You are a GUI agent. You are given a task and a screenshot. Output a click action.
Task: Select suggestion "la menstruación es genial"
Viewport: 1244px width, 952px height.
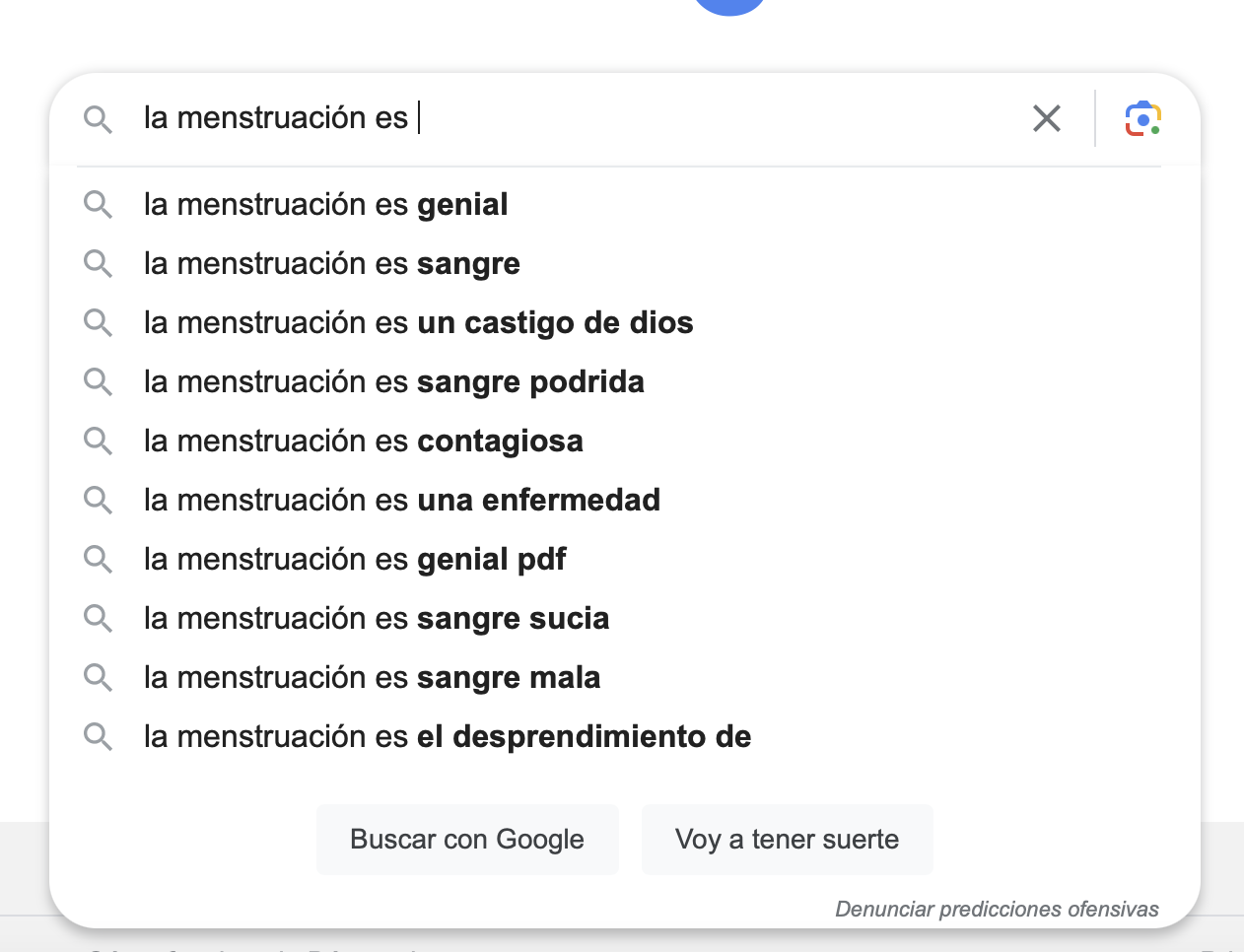click(x=625, y=204)
